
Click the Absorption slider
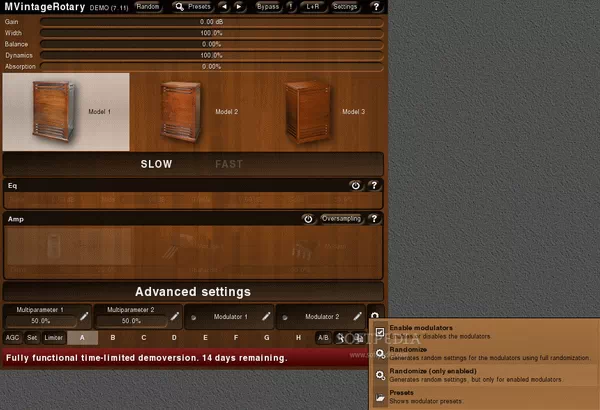(x=212, y=66)
